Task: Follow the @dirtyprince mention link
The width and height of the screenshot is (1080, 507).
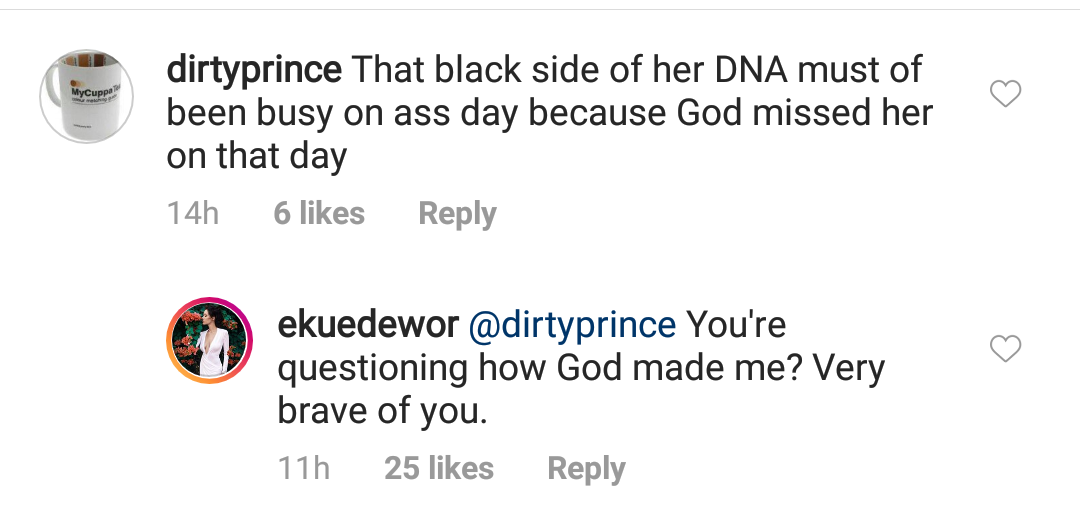Action: pos(572,325)
